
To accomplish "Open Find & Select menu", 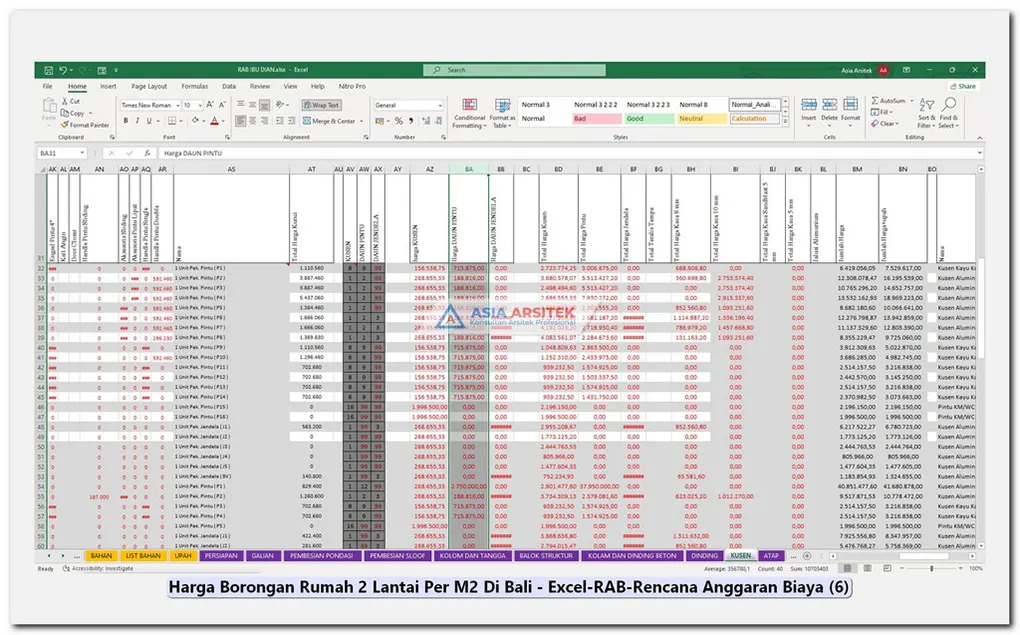I will click(x=949, y=113).
